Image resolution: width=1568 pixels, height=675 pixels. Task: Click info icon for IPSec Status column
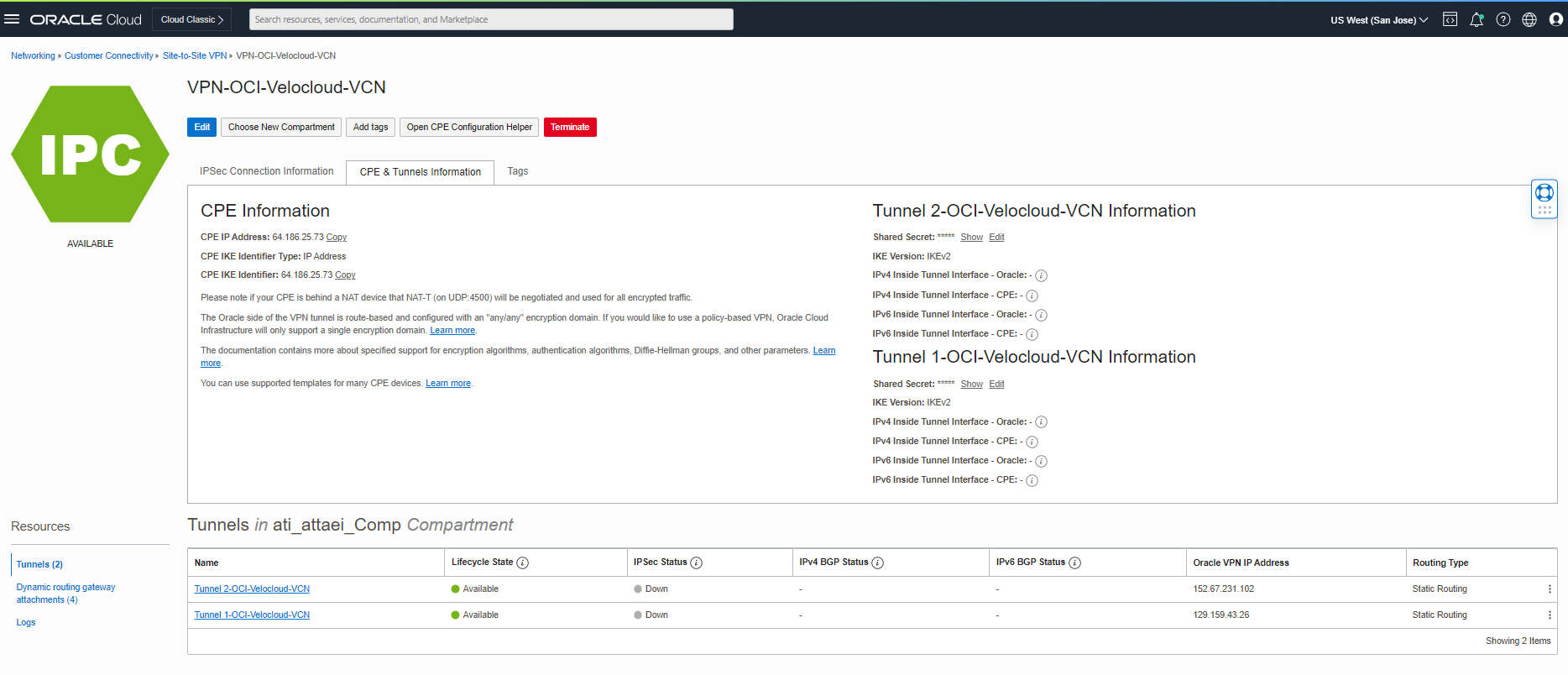[696, 562]
